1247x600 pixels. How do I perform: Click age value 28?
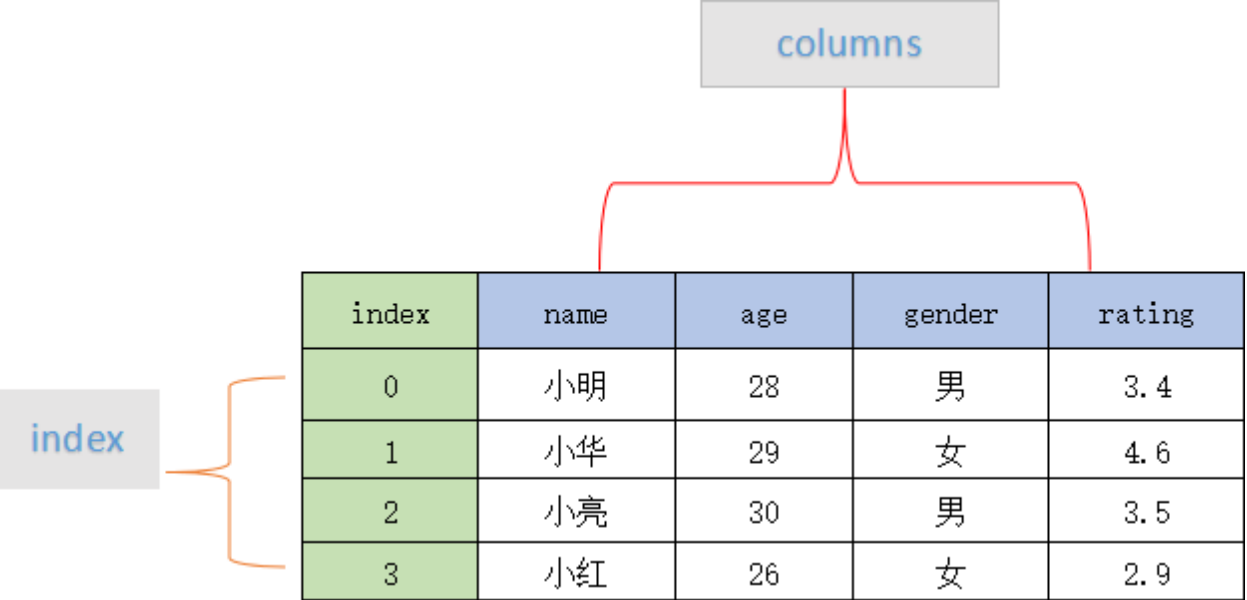point(764,385)
